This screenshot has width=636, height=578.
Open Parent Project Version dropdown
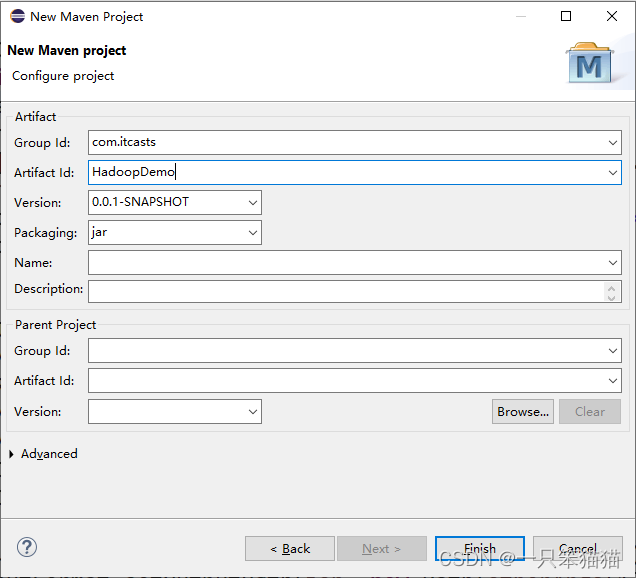pyautogui.click(x=252, y=411)
